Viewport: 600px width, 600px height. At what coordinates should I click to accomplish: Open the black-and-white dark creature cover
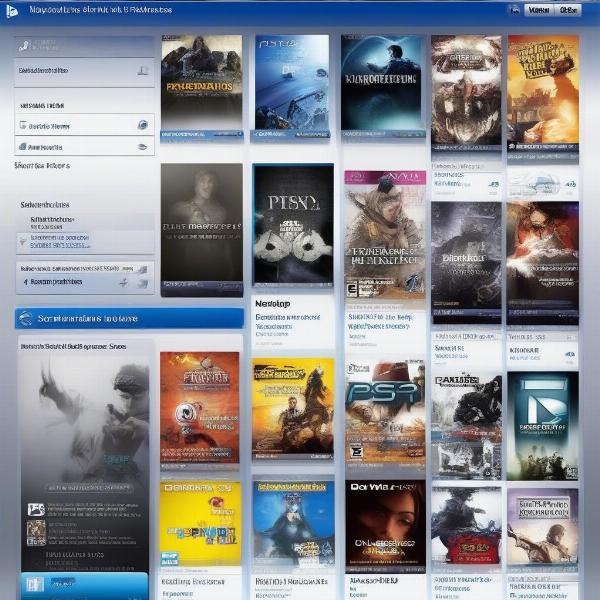(466, 427)
